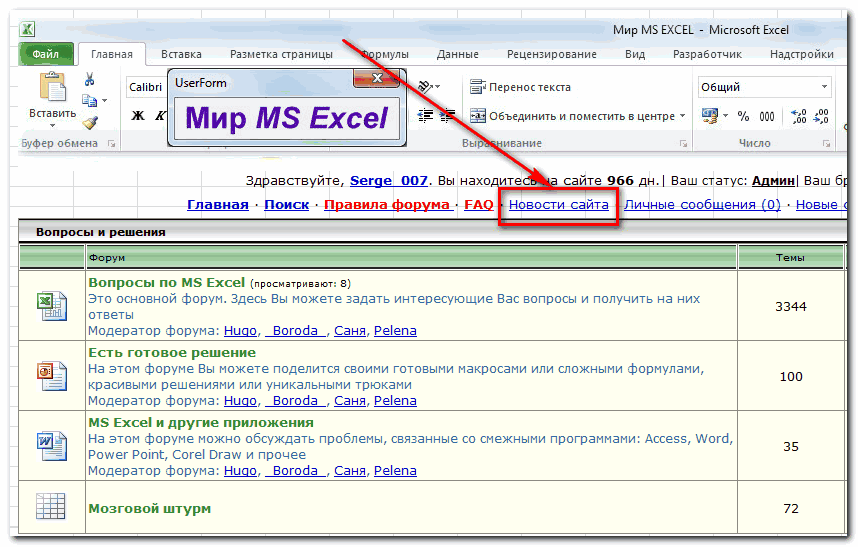Apply thousands separator 000 format
Screen dimensions: 858x547
767,116
